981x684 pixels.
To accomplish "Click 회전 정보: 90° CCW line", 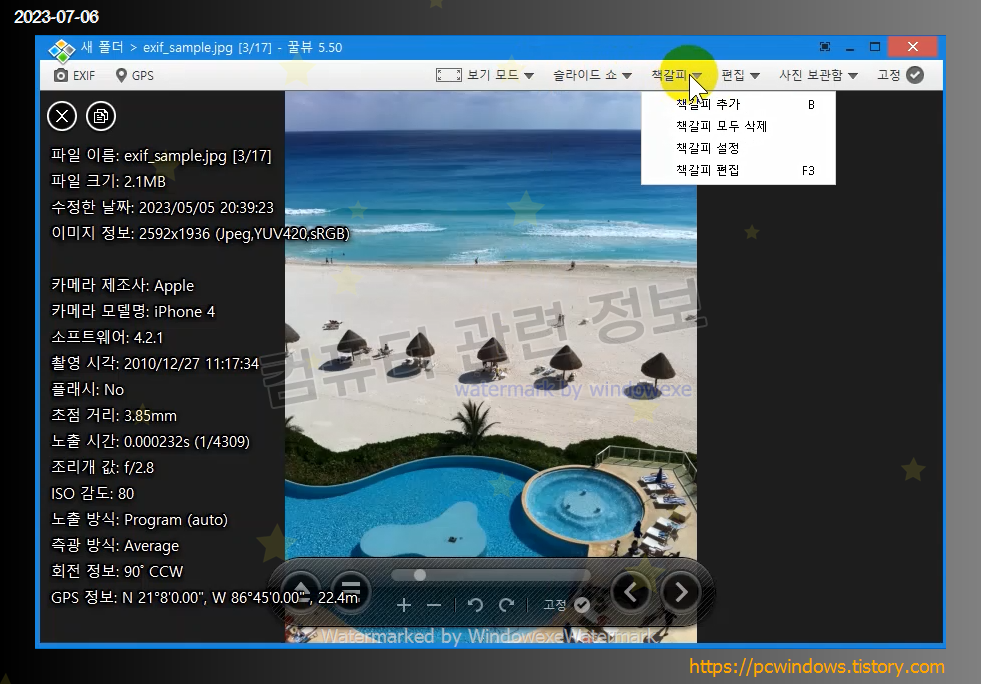I will pyautogui.click(x=116, y=571).
